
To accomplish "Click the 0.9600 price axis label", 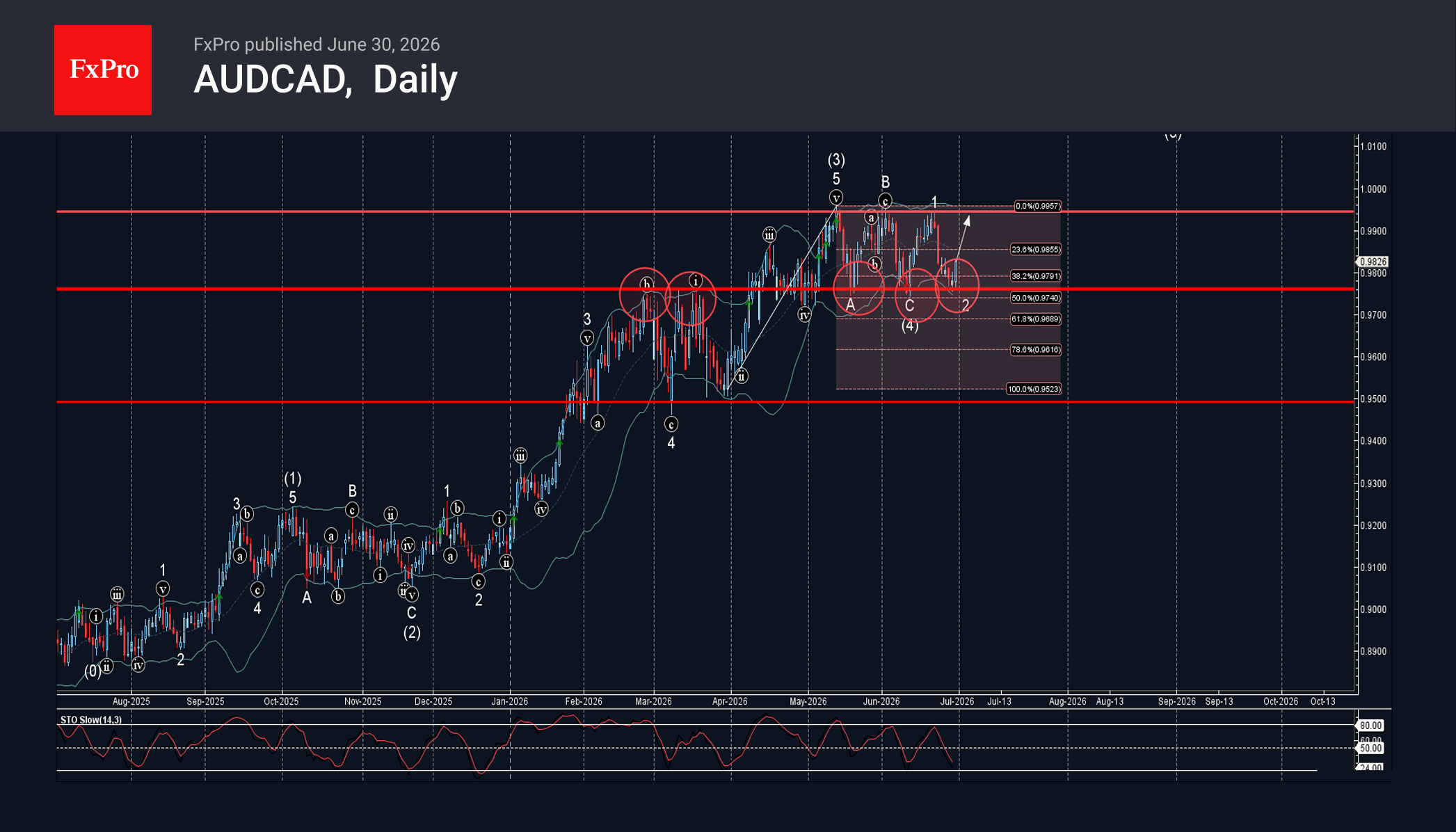I will point(1373,357).
